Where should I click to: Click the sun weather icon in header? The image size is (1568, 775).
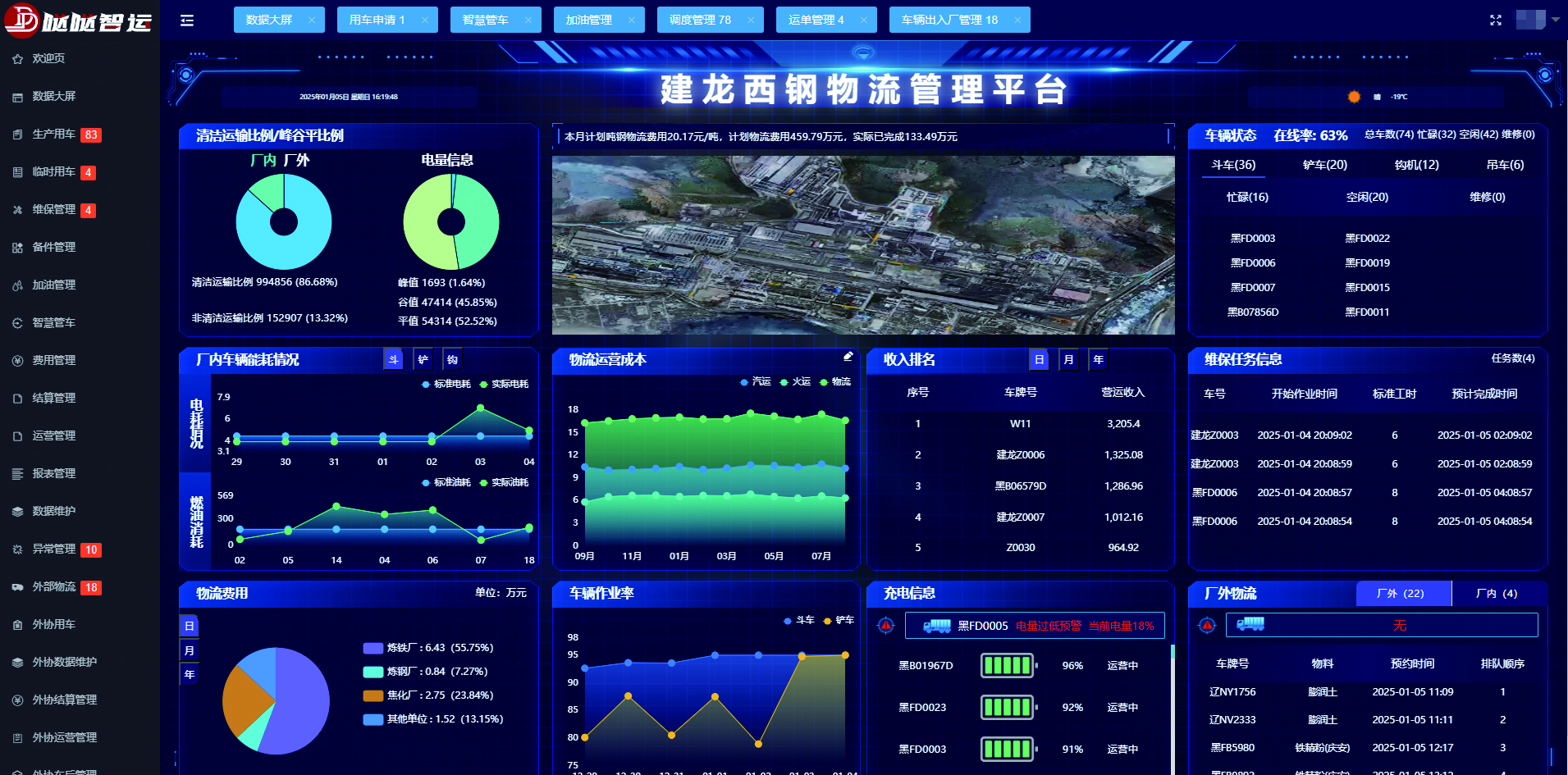tap(1354, 97)
